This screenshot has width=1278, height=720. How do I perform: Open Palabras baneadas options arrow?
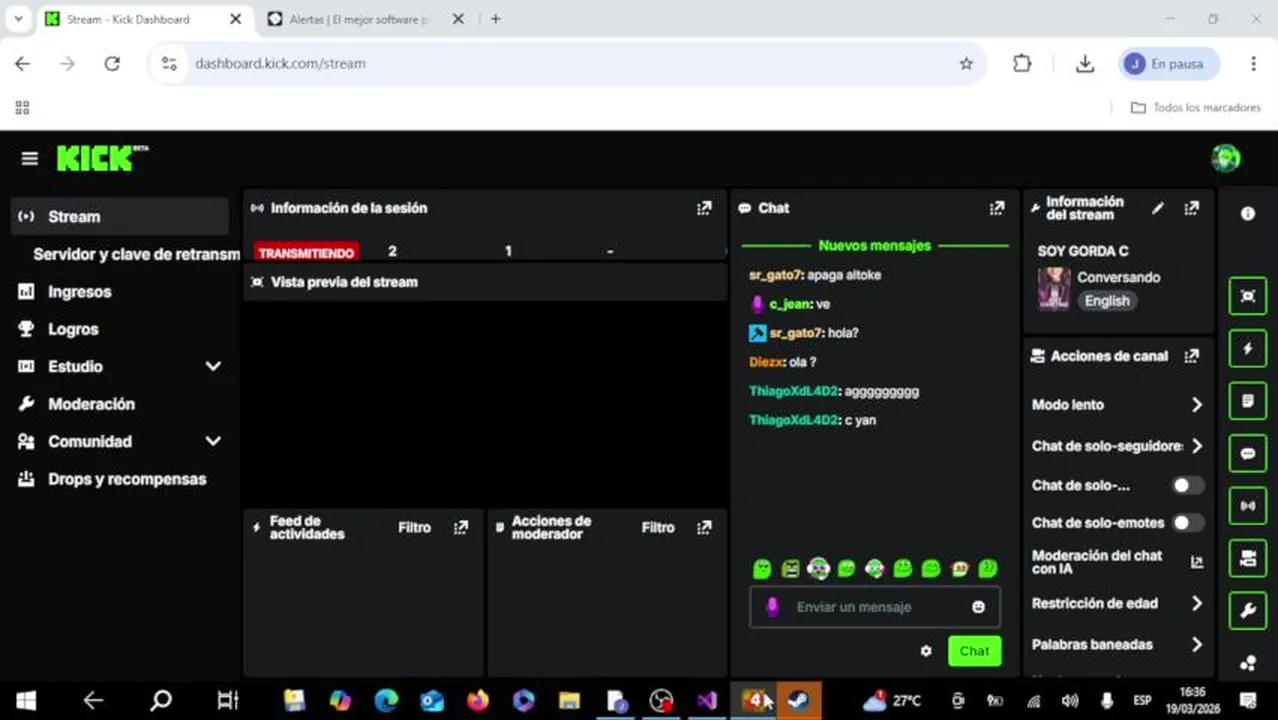1197,645
